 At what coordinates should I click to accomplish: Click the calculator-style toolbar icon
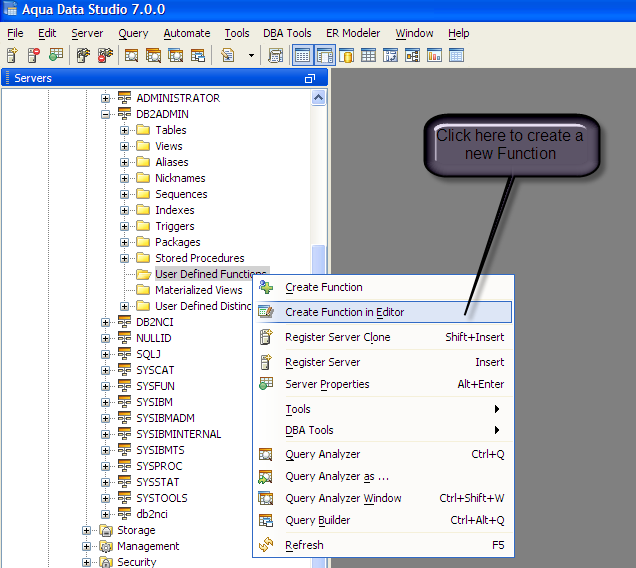[x=275, y=56]
